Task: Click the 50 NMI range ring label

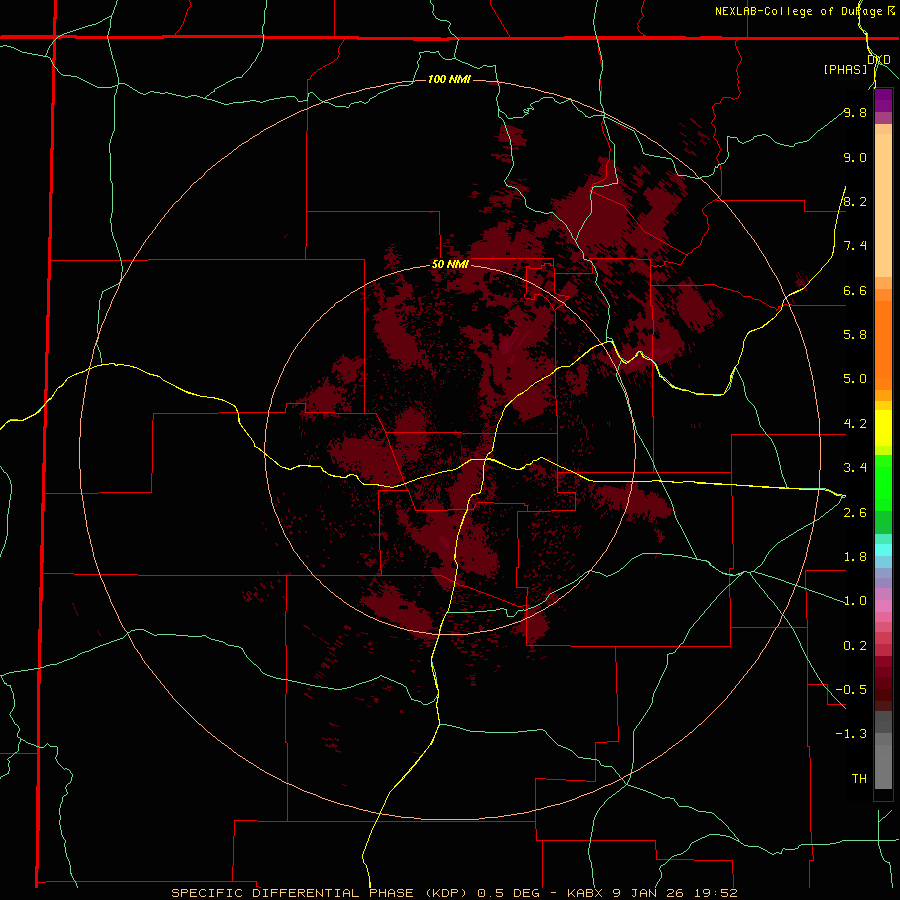Action: pyautogui.click(x=450, y=264)
